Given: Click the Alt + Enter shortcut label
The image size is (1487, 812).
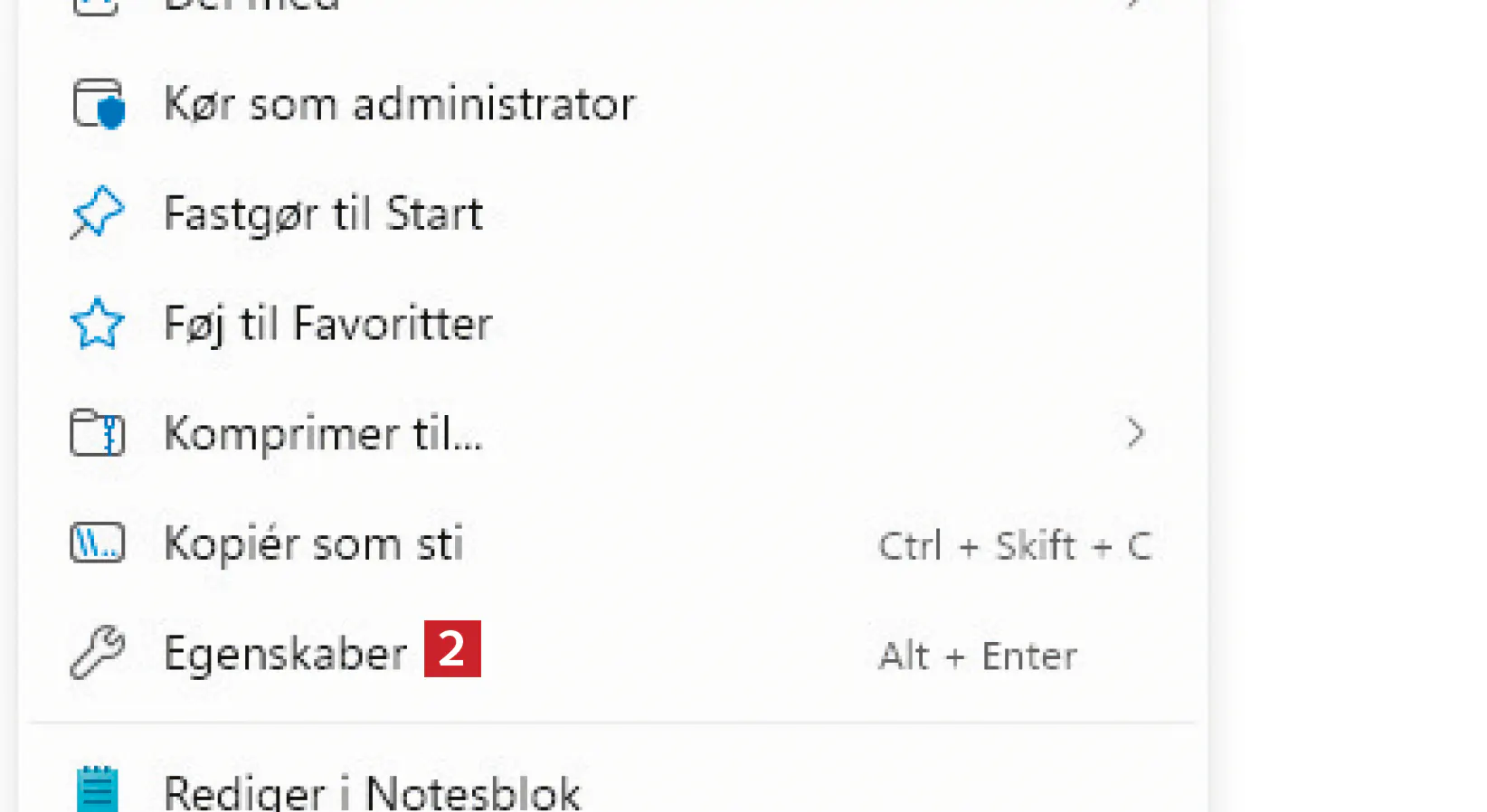Looking at the screenshot, I should (x=978, y=656).
